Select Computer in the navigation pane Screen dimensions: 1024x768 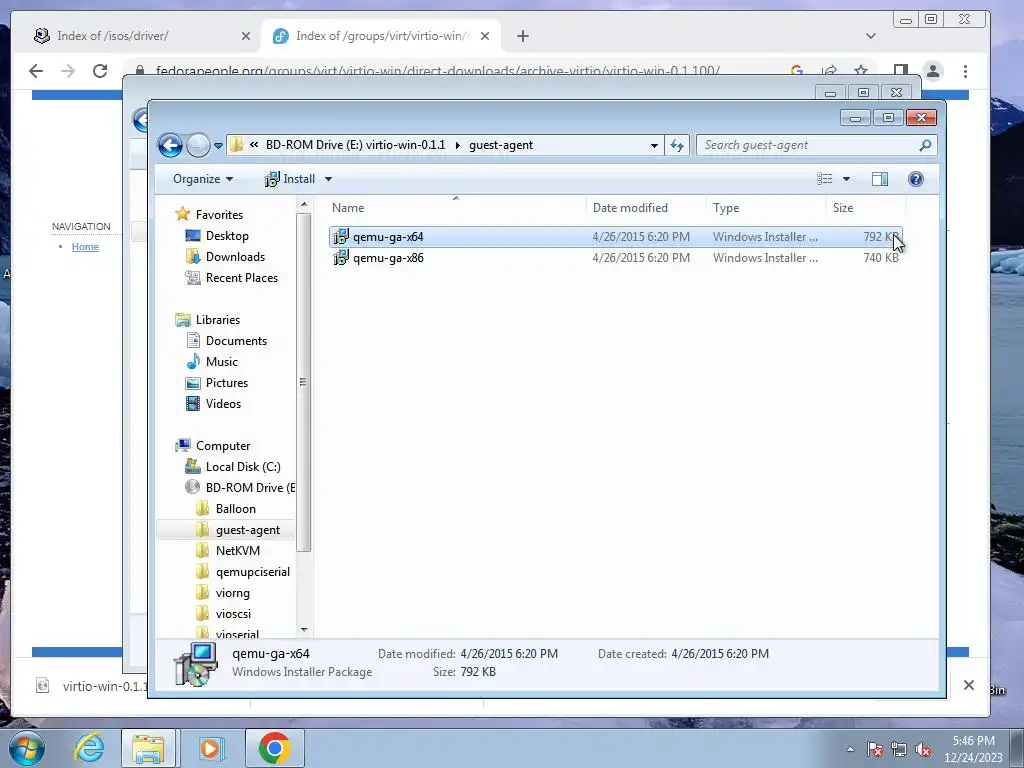point(223,446)
